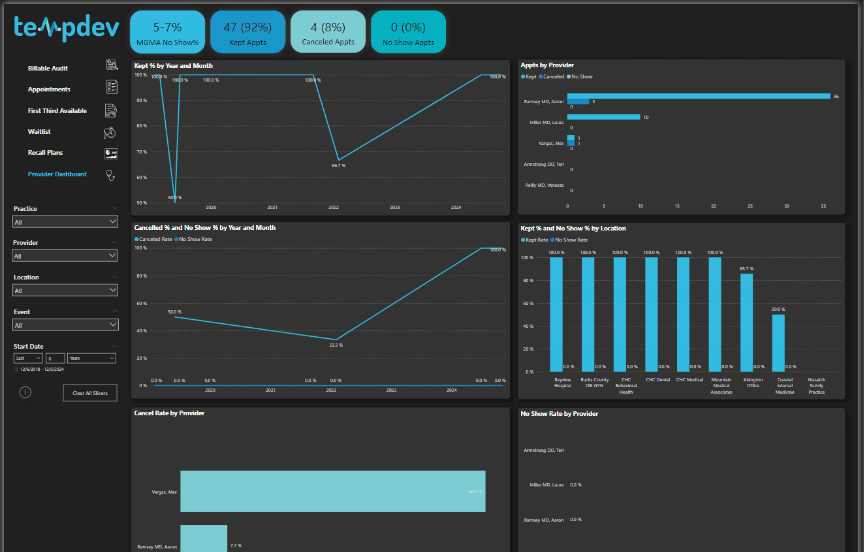The height and width of the screenshot is (552, 864).
Task: Navigate to the Waitlist page
Action: pos(40,132)
